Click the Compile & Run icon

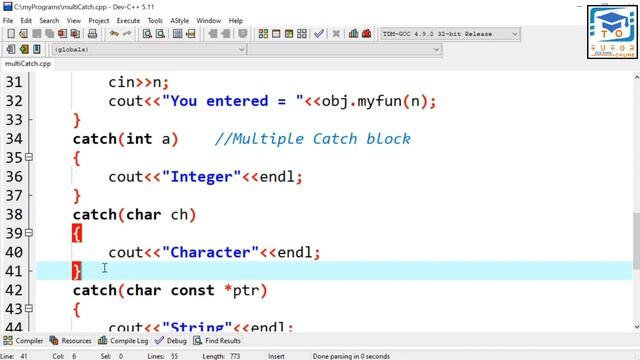point(289,34)
